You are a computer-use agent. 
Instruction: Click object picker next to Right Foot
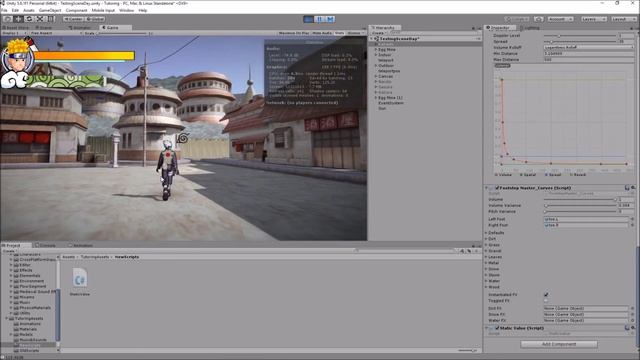coord(632,225)
